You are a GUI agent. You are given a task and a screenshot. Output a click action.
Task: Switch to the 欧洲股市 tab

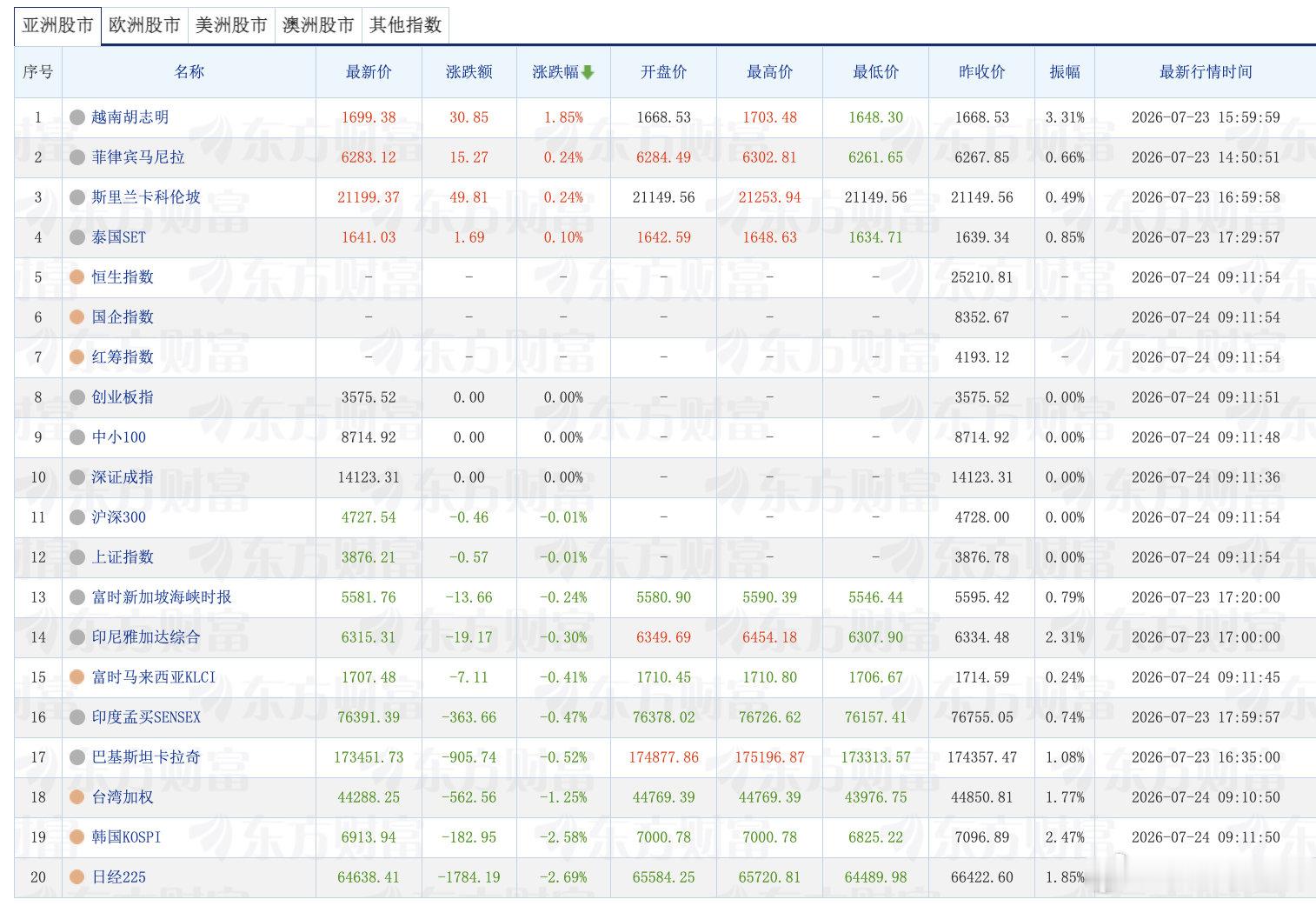point(144,25)
